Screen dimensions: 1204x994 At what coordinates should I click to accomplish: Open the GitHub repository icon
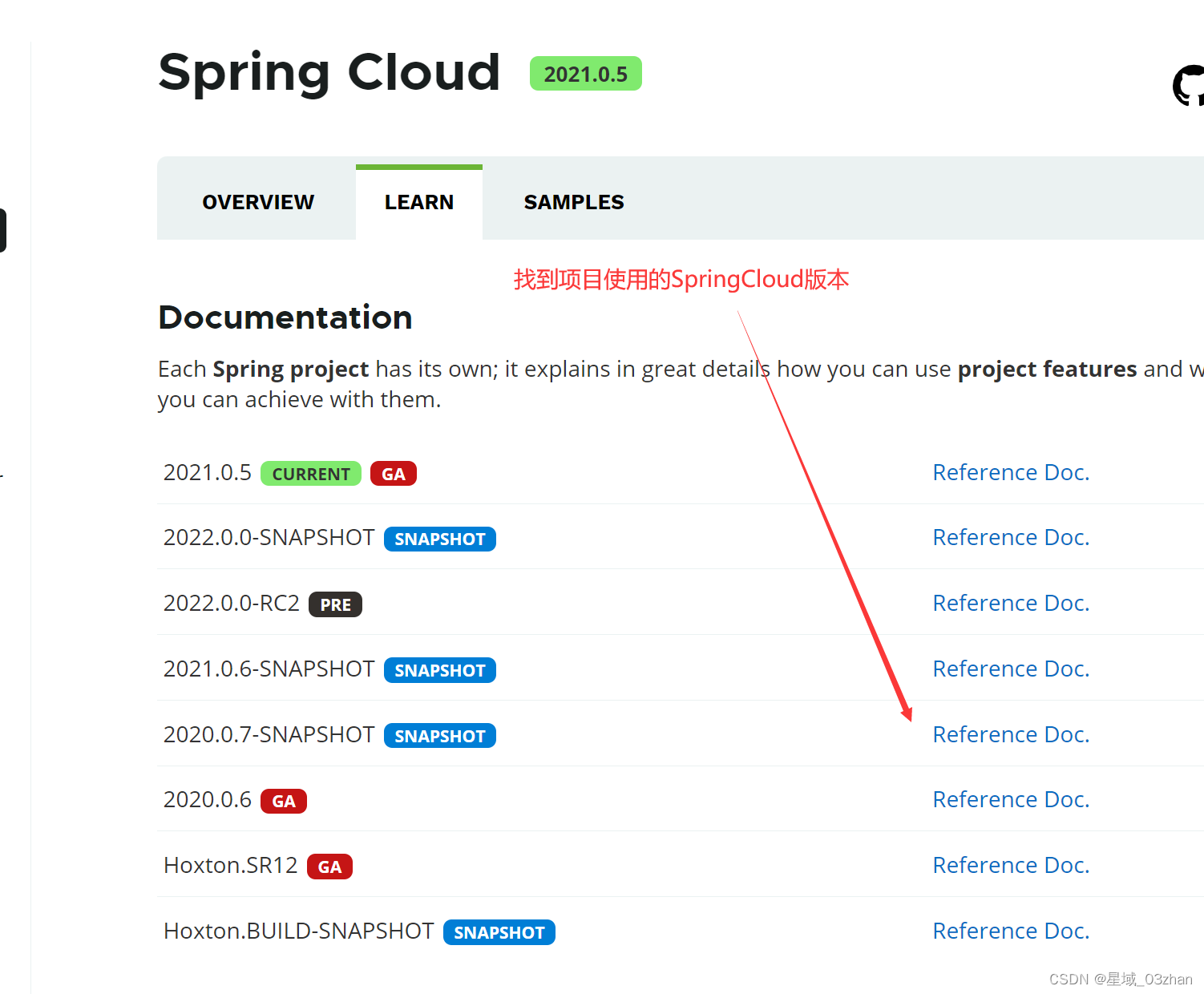[x=1189, y=86]
